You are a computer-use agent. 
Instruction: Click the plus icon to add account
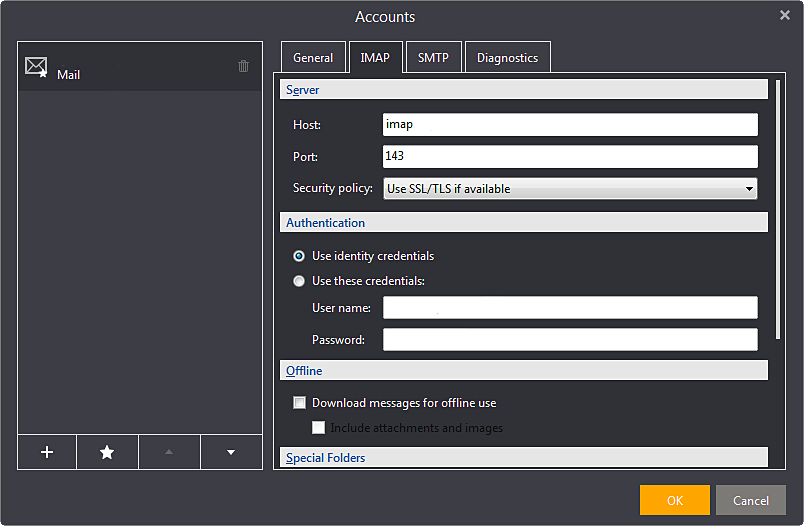[x=47, y=452]
